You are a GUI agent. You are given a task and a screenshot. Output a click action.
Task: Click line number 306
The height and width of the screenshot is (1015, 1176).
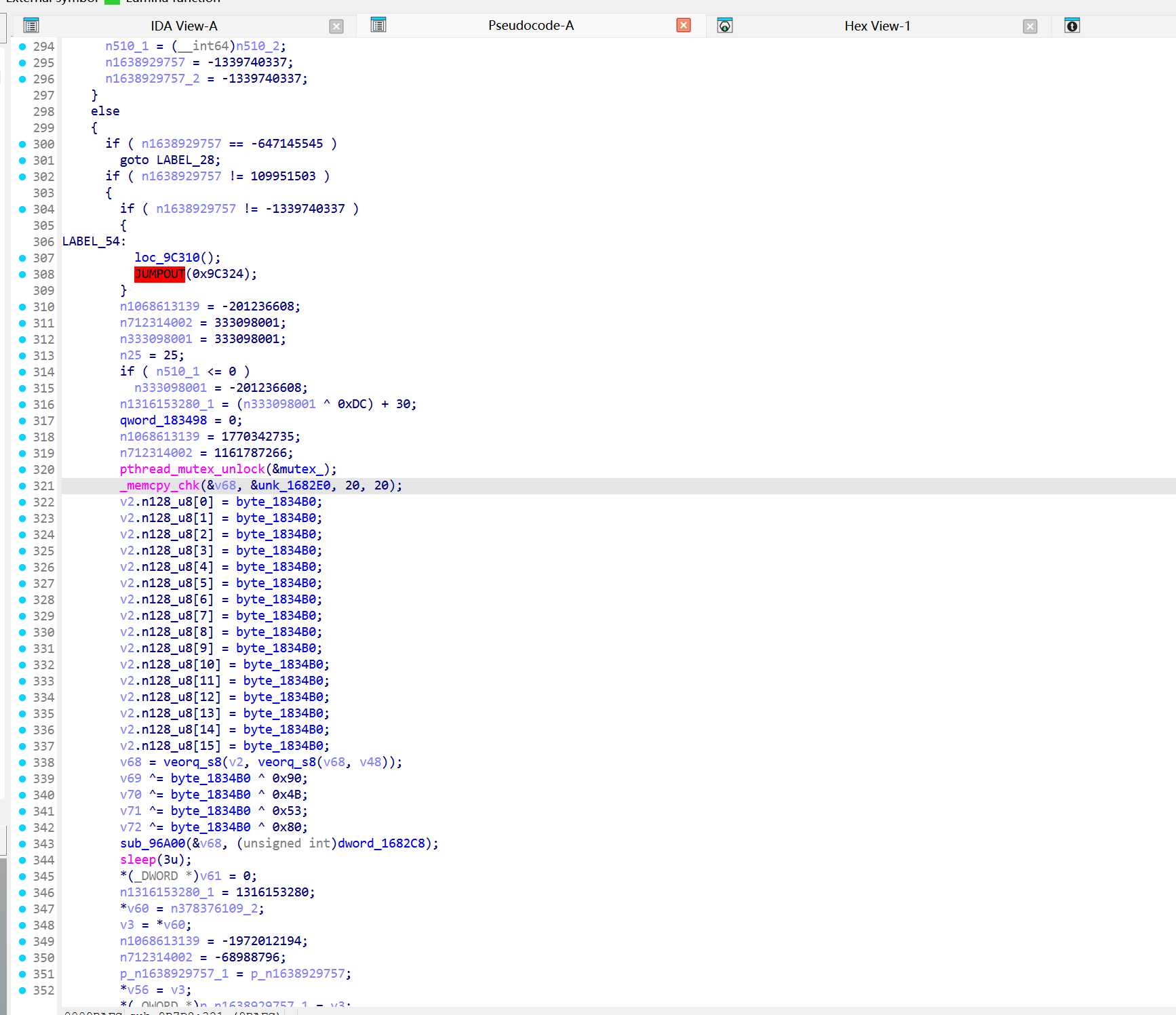[x=43, y=241]
